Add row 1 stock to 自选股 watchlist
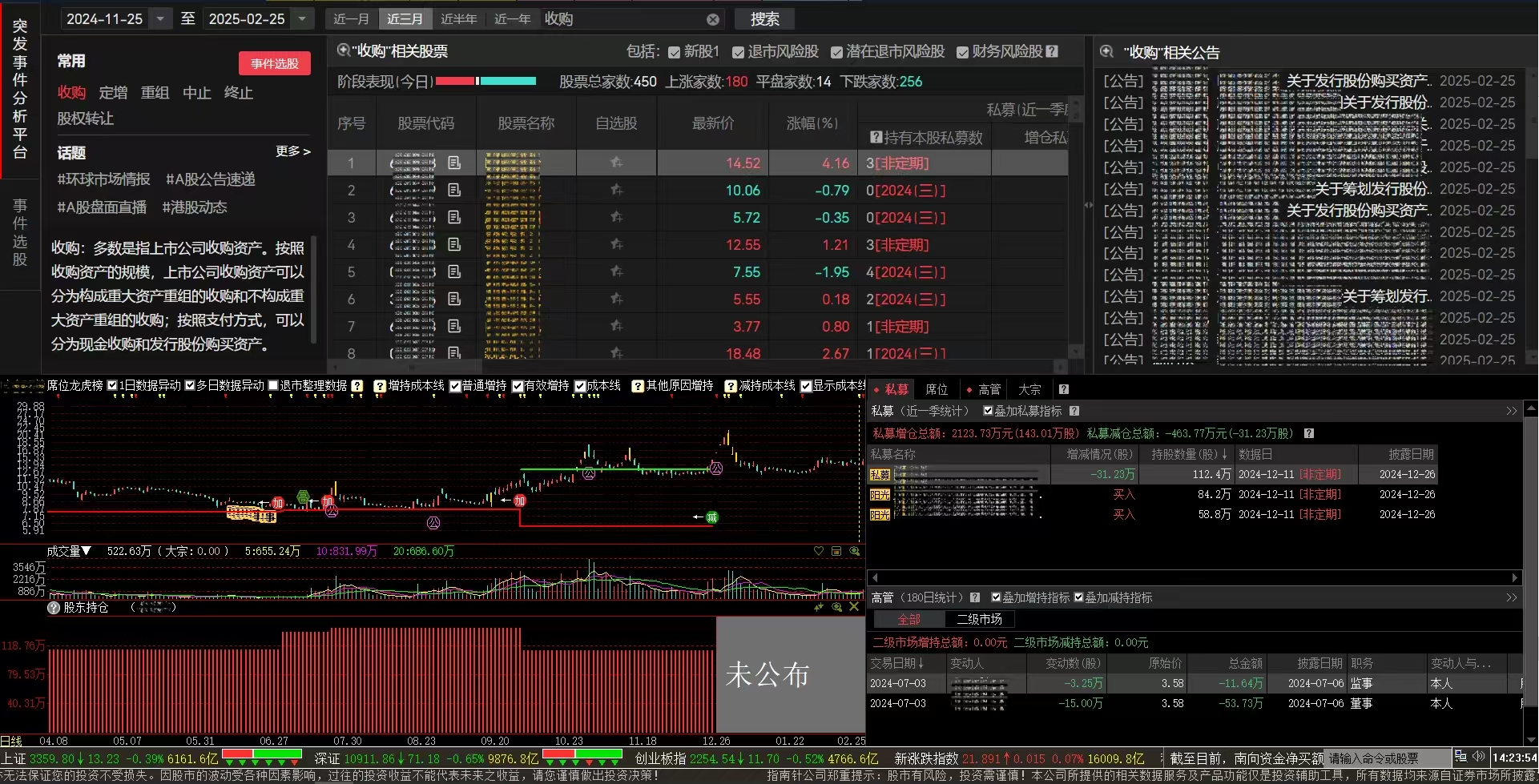 [616, 163]
